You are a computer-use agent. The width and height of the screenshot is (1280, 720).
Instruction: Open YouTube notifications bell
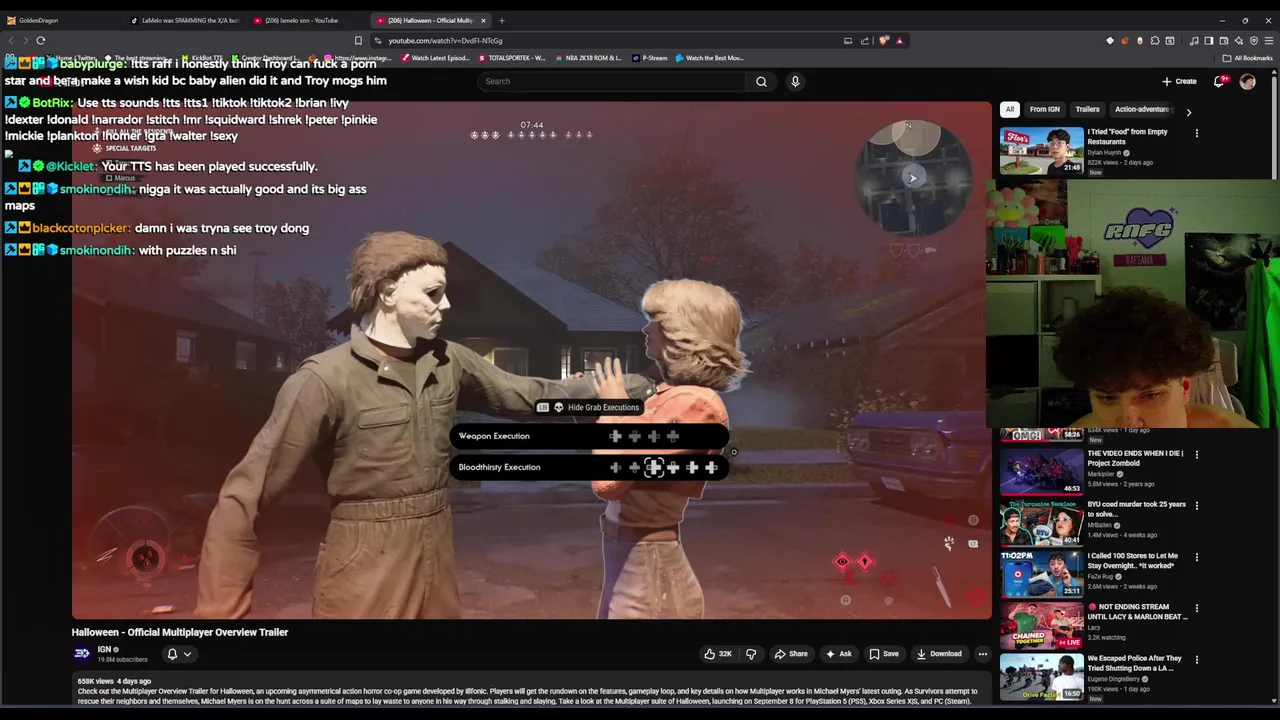pyautogui.click(x=1219, y=81)
